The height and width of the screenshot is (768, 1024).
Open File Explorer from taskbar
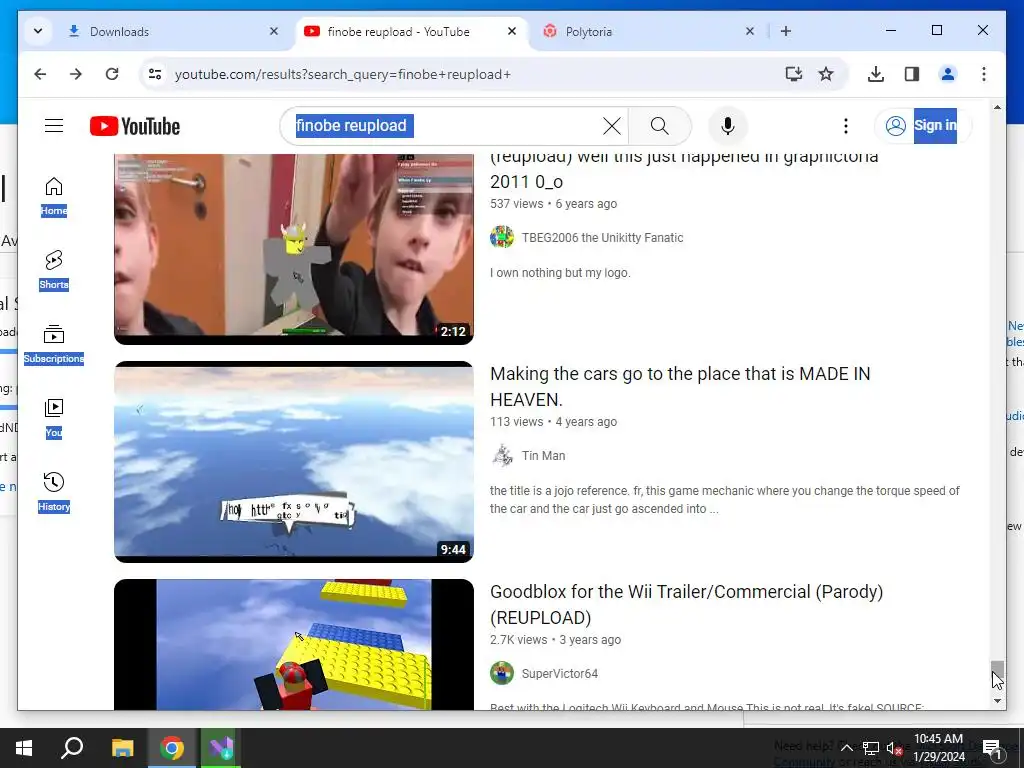[122, 748]
